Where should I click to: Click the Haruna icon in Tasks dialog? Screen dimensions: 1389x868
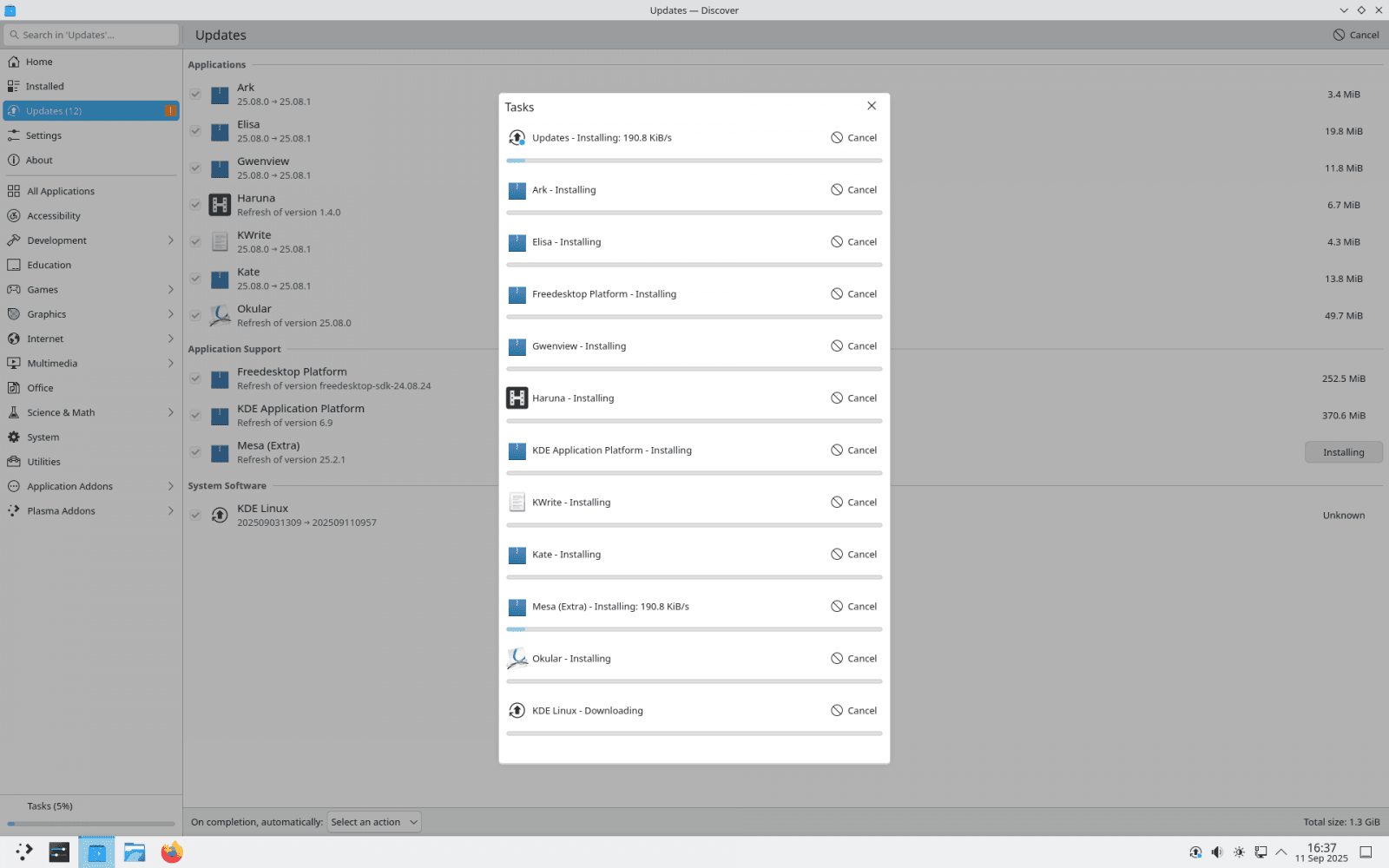517,398
